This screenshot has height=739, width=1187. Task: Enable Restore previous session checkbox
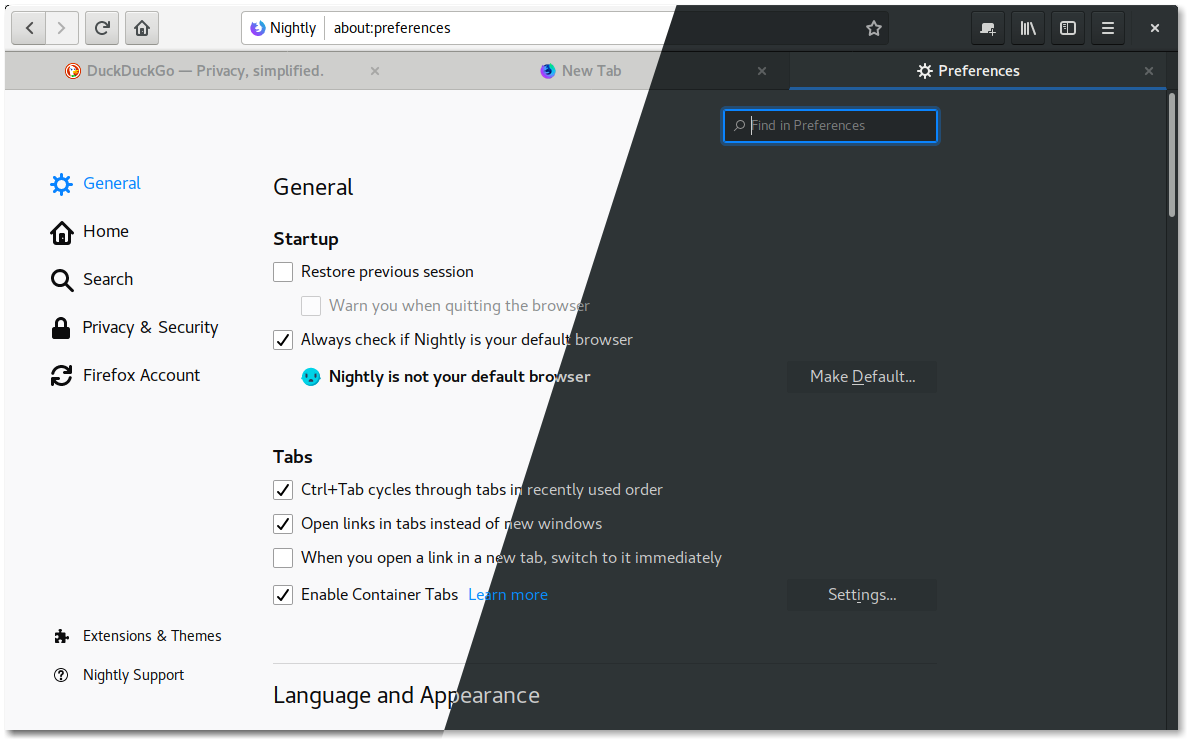[x=283, y=272]
